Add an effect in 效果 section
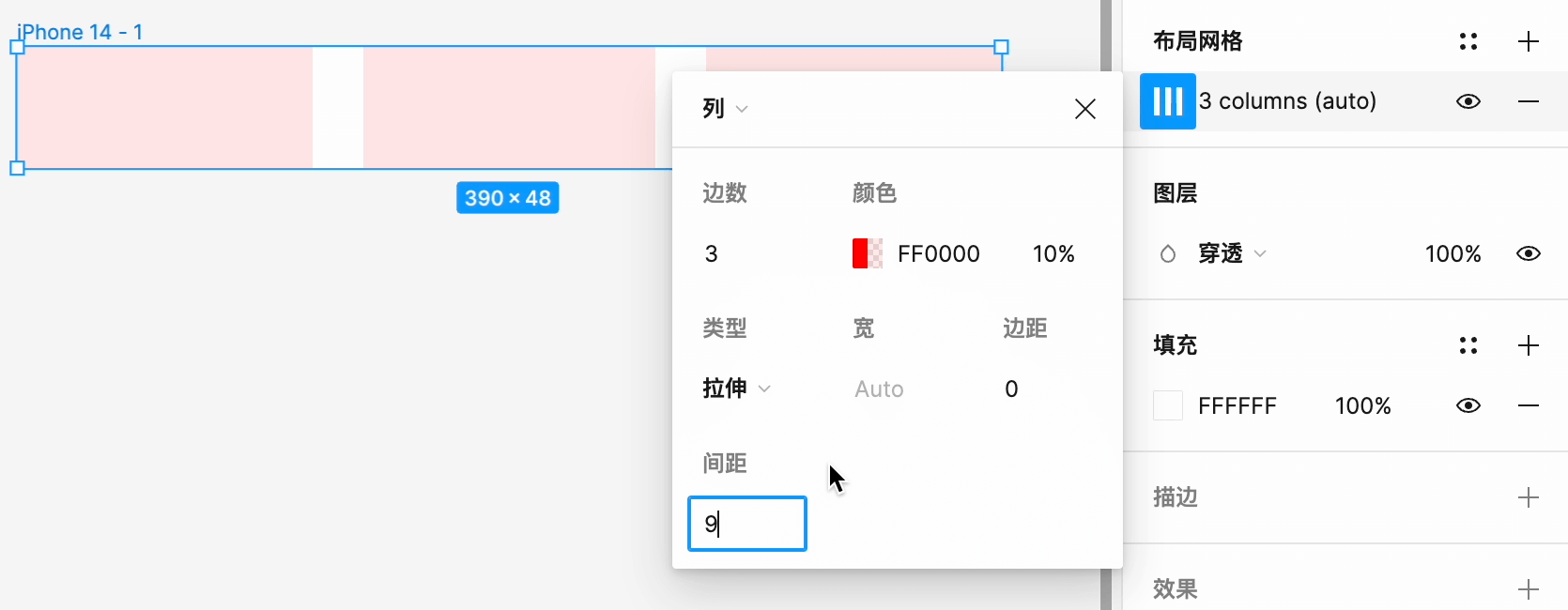 click(1529, 589)
